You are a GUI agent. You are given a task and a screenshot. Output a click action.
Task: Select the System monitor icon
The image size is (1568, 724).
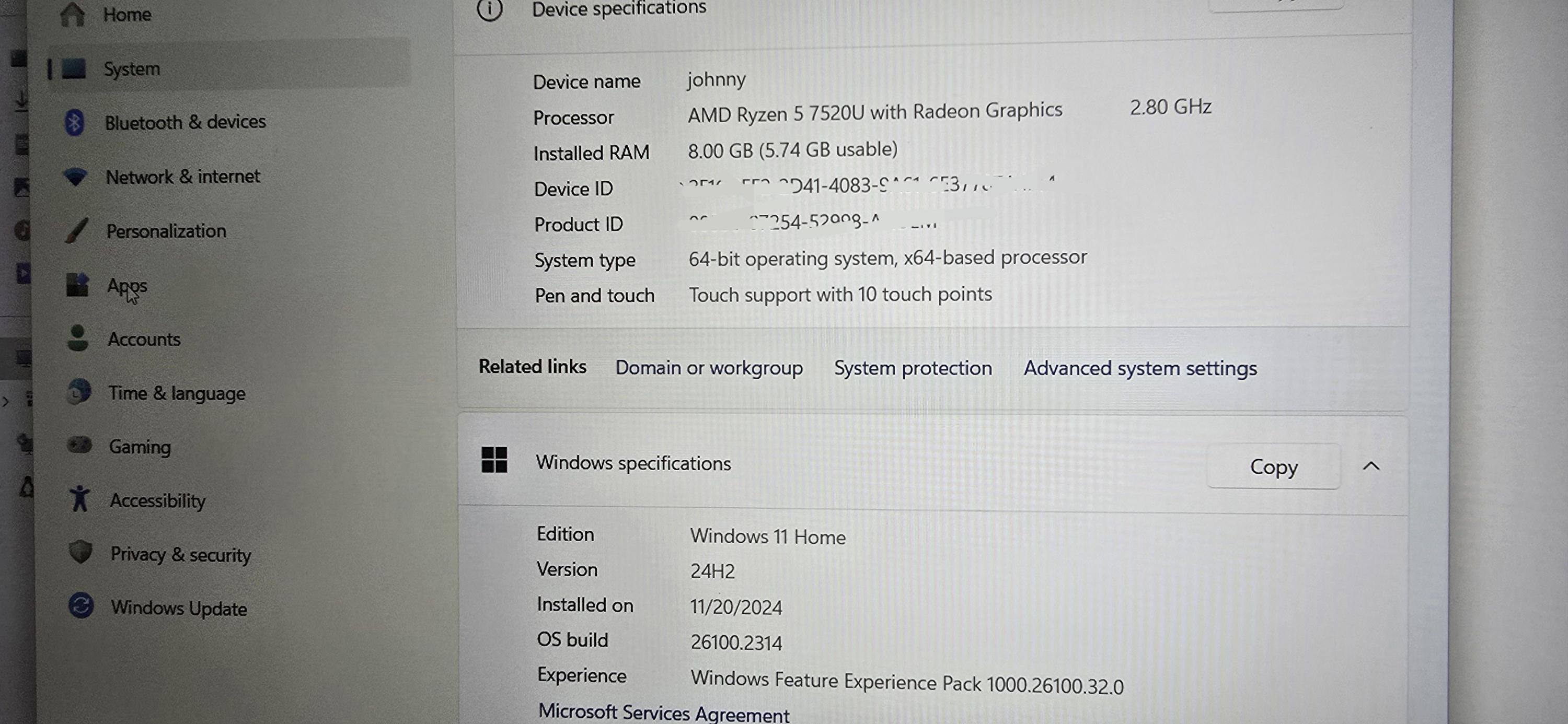[x=74, y=69]
